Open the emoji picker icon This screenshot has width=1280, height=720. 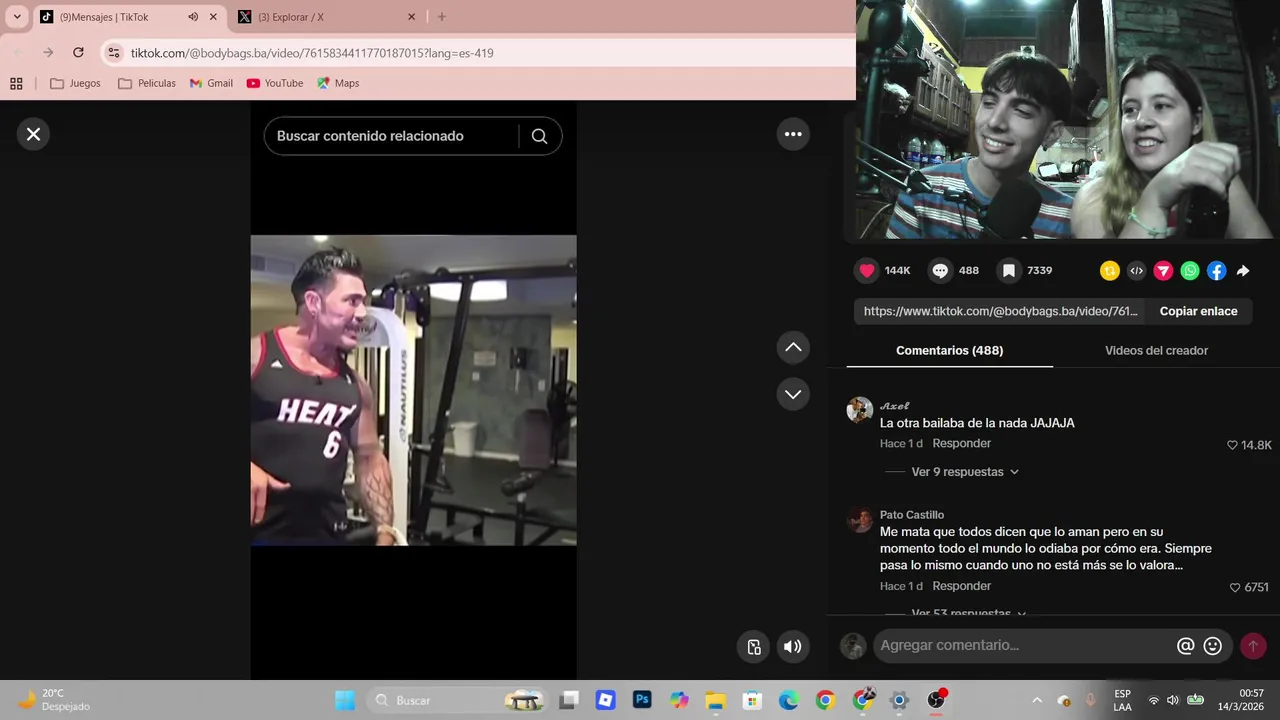click(x=1213, y=646)
